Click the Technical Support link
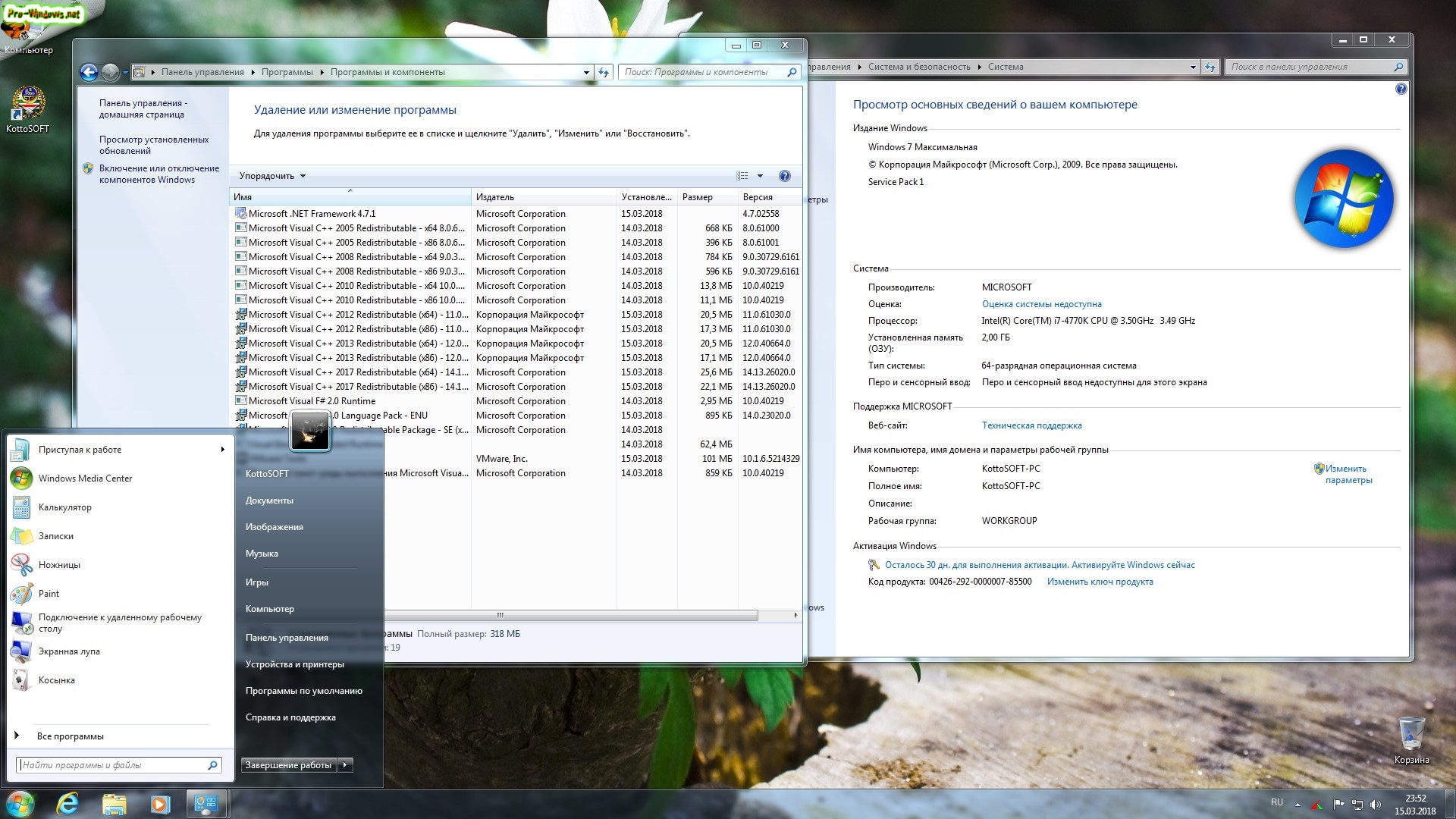This screenshot has height=819, width=1456. pos(1031,425)
